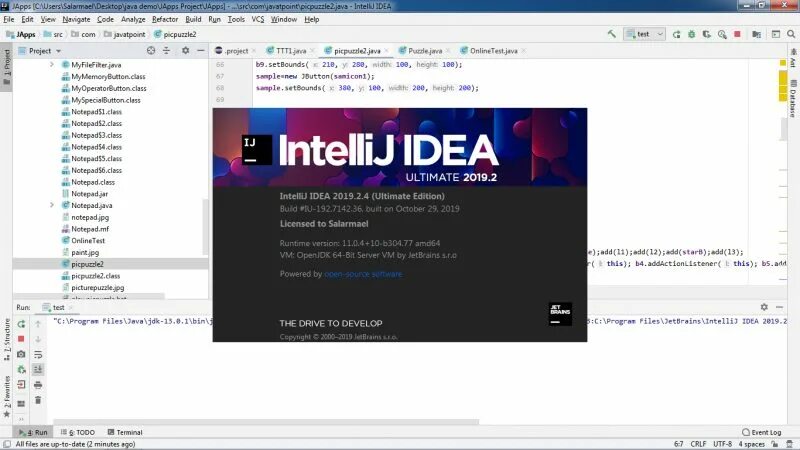
Task: Open the File menu
Action: tap(9, 19)
